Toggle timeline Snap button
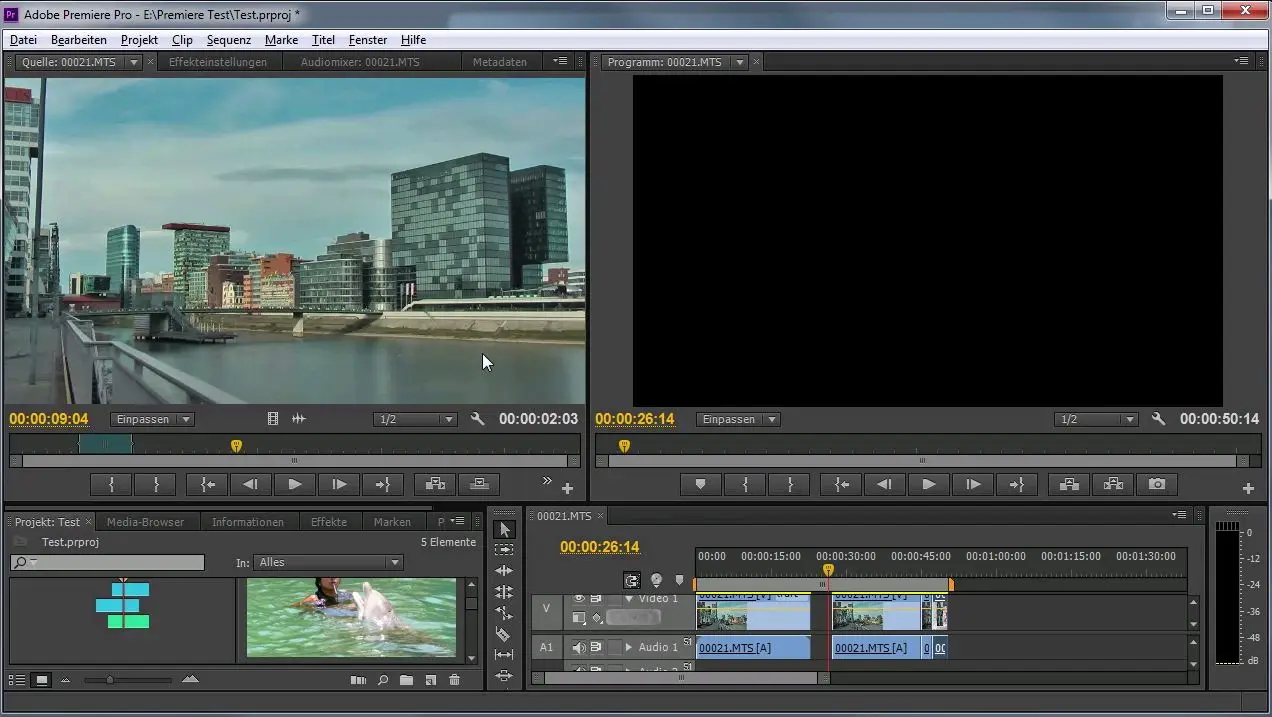Image resolution: width=1272 pixels, height=717 pixels. click(632, 580)
